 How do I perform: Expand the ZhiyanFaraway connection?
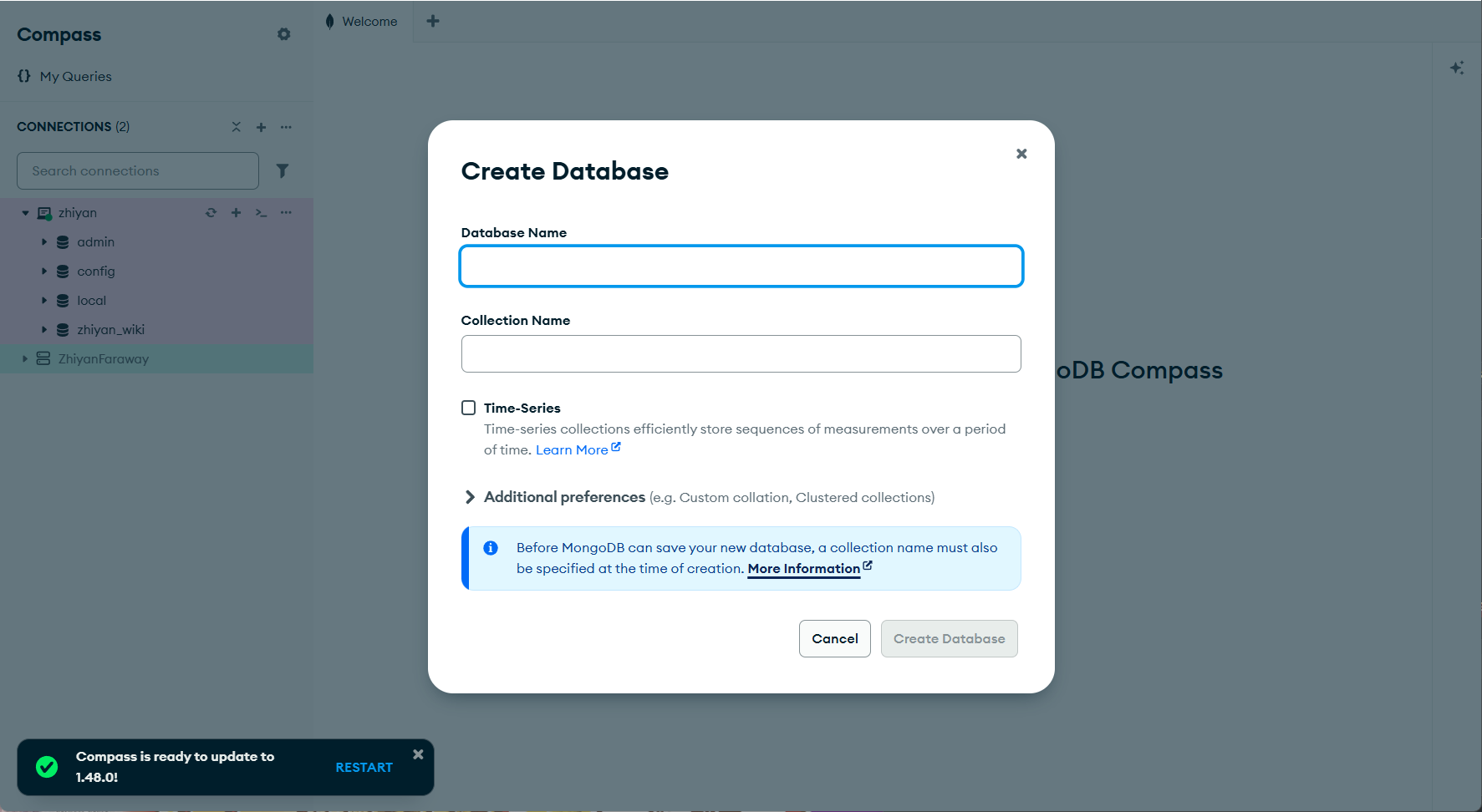pos(25,359)
